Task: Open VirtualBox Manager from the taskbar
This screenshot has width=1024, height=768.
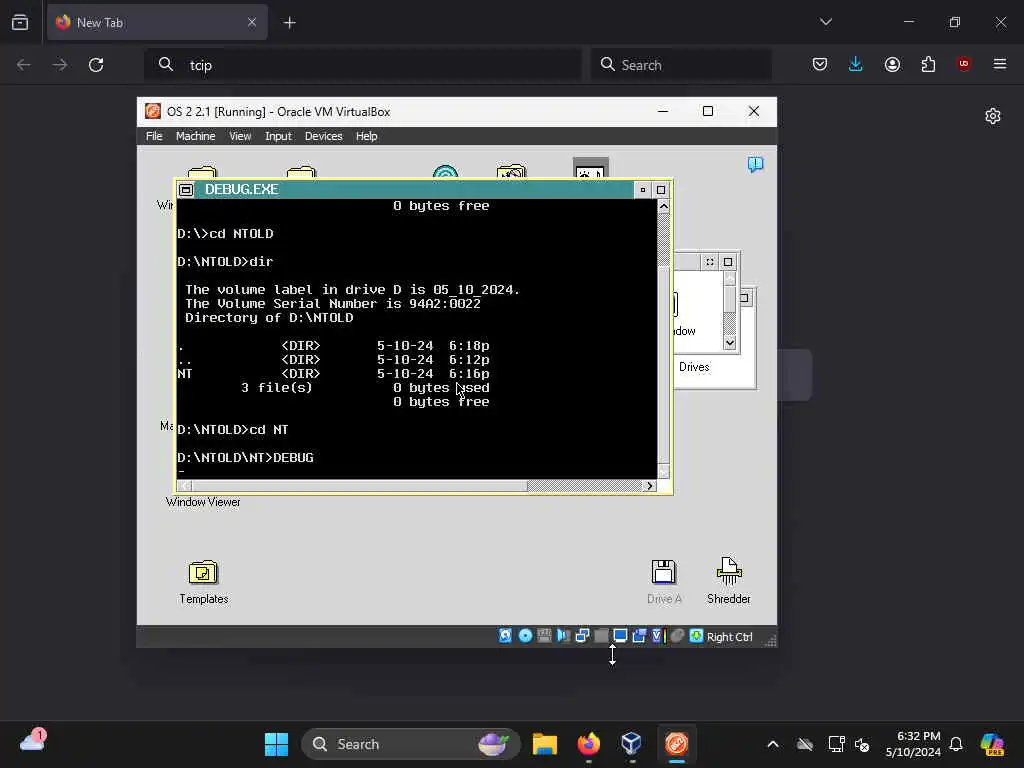Action: point(632,744)
